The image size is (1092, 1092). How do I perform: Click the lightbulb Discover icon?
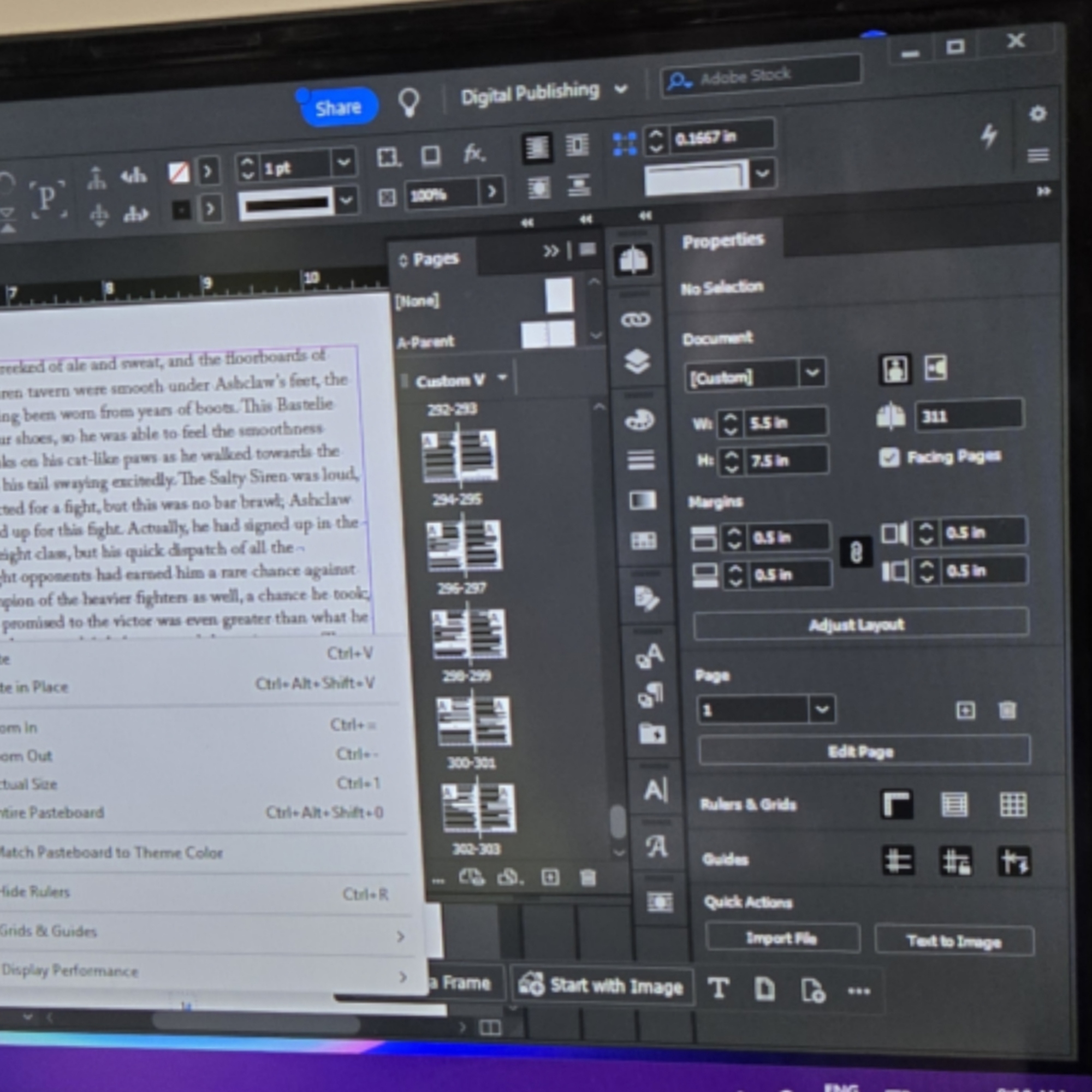(408, 102)
